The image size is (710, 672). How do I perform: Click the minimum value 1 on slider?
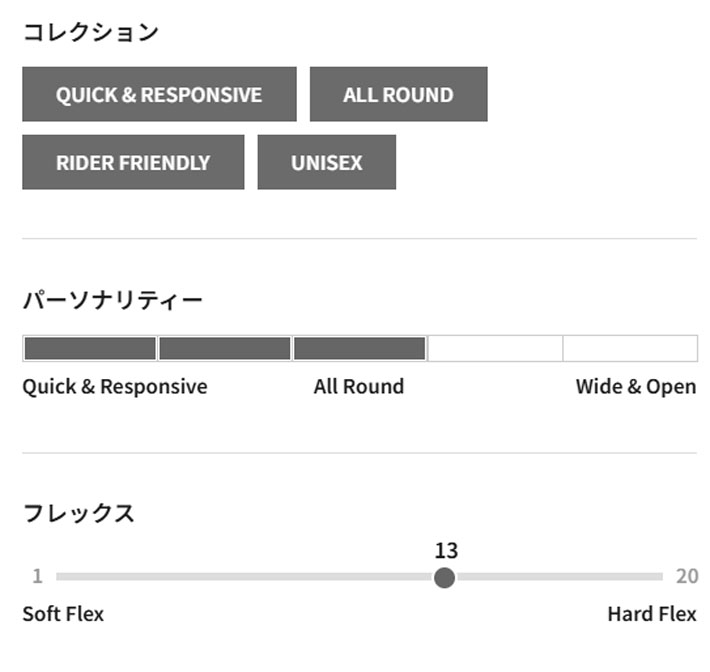(x=37, y=576)
